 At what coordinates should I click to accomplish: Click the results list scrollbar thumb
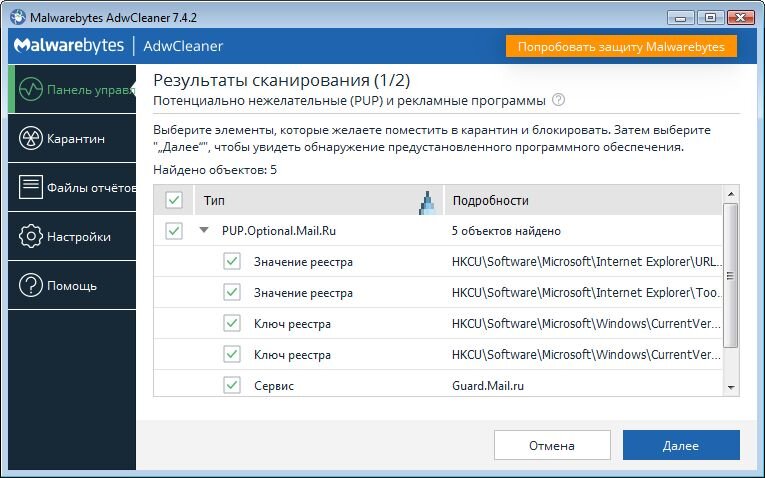coord(730,276)
